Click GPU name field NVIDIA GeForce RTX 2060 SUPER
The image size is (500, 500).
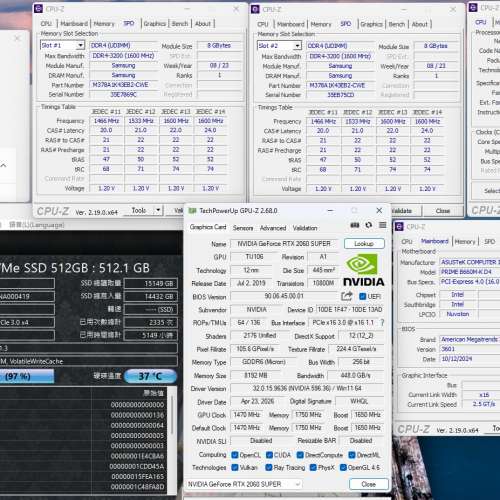point(284,244)
